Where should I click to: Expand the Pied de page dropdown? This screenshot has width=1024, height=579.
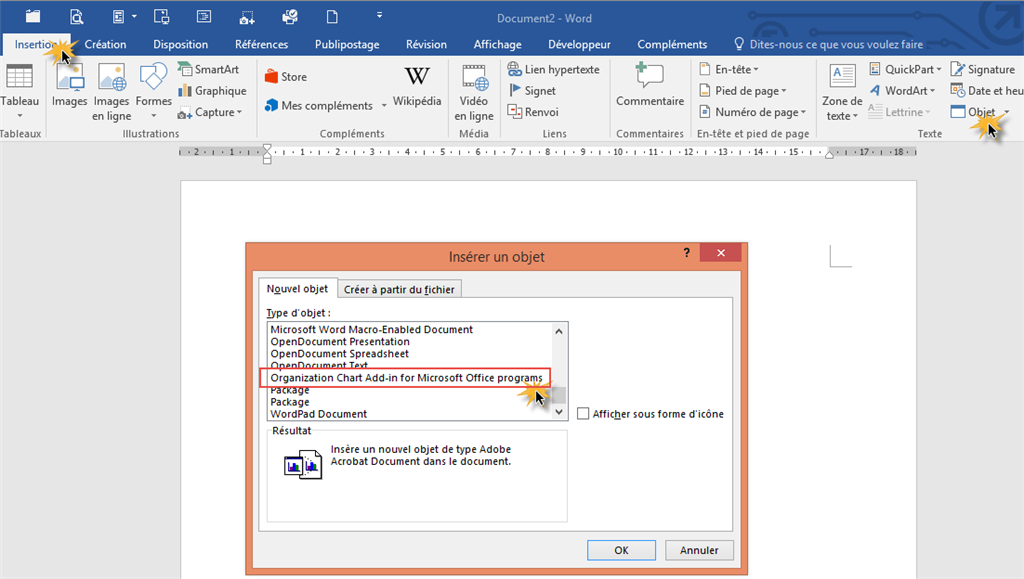pyautogui.click(x=743, y=91)
